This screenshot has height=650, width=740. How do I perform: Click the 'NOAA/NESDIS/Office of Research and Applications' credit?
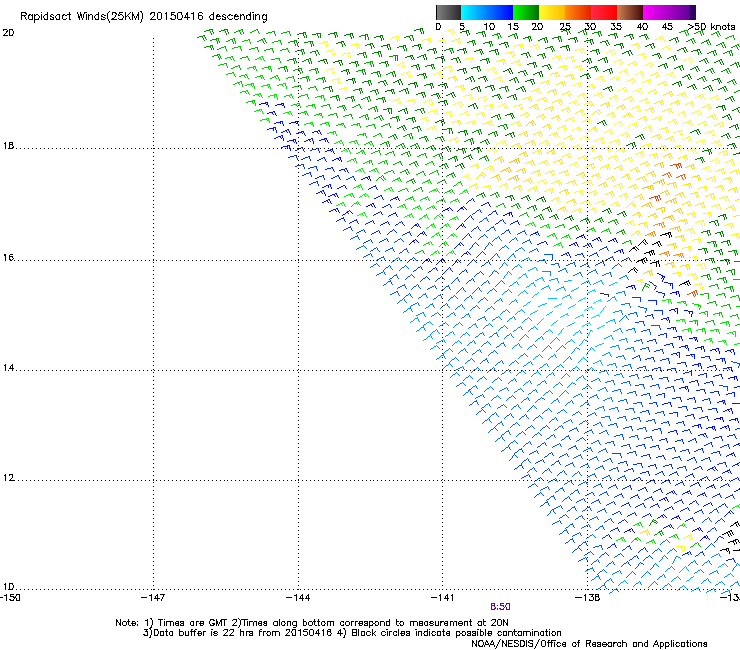(x=589, y=644)
